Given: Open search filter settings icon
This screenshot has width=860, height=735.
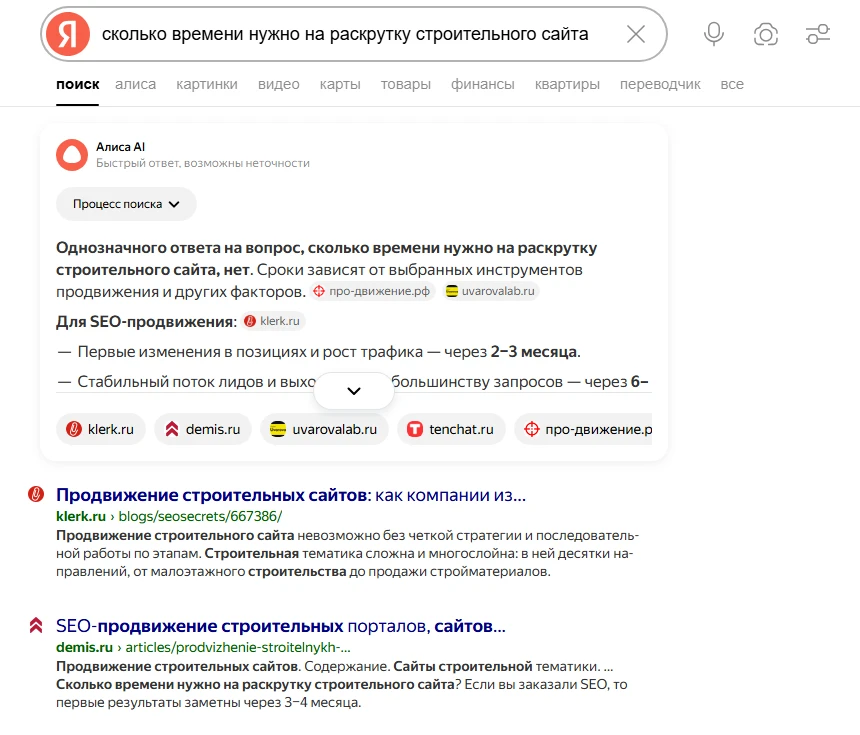Looking at the screenshot, I should point(817,34).
